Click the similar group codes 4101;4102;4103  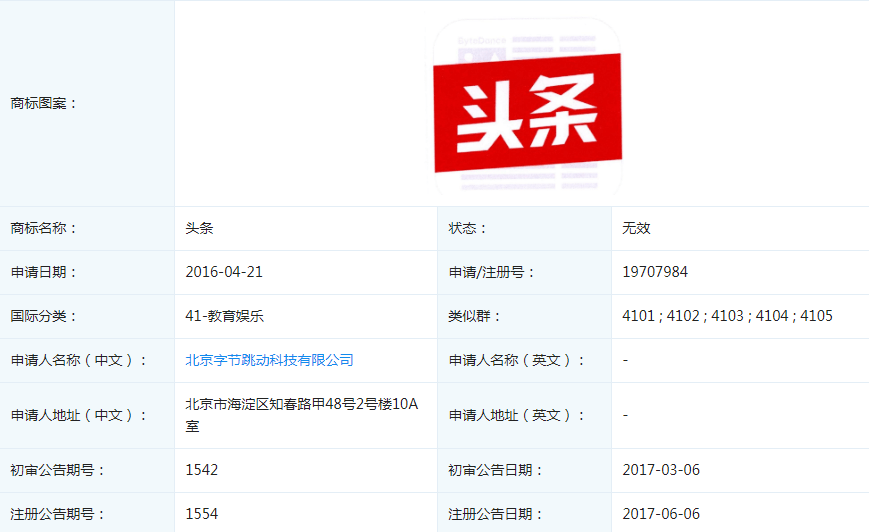click(727, 316)
